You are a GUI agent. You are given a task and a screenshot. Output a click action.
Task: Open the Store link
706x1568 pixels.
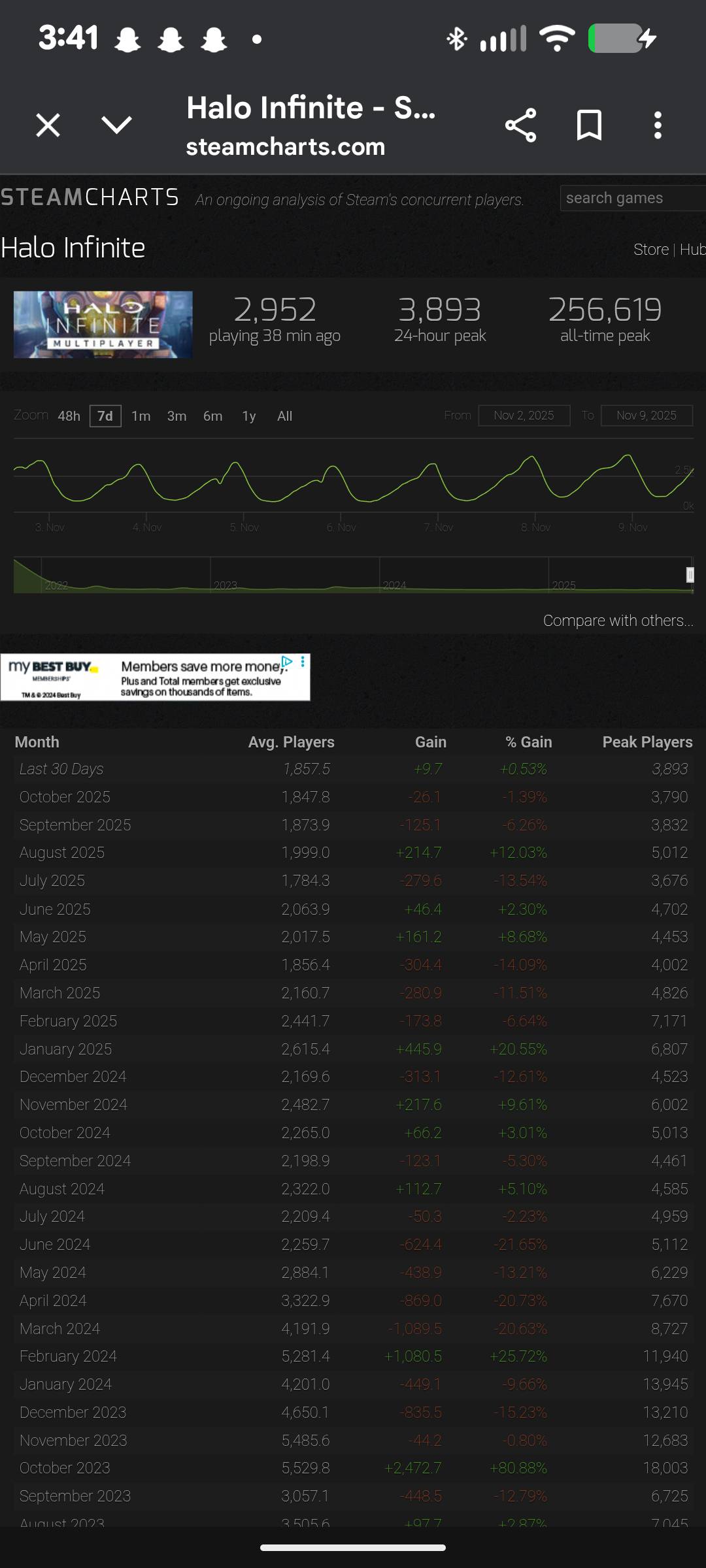click(651, 250)
